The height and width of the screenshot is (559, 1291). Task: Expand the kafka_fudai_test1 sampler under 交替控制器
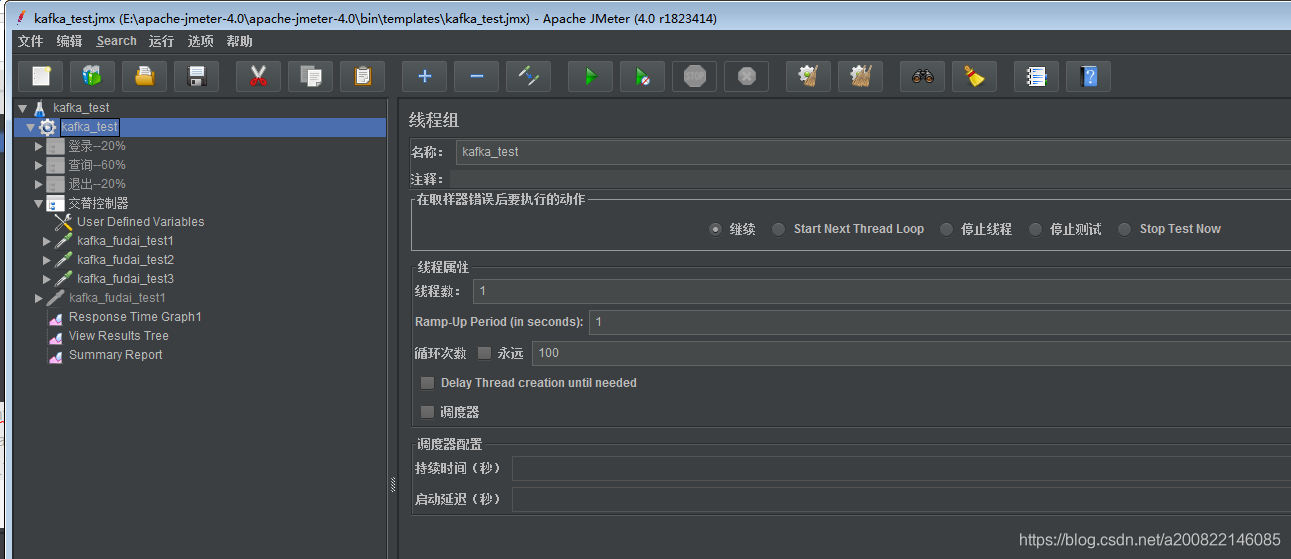tap(47, 241)
